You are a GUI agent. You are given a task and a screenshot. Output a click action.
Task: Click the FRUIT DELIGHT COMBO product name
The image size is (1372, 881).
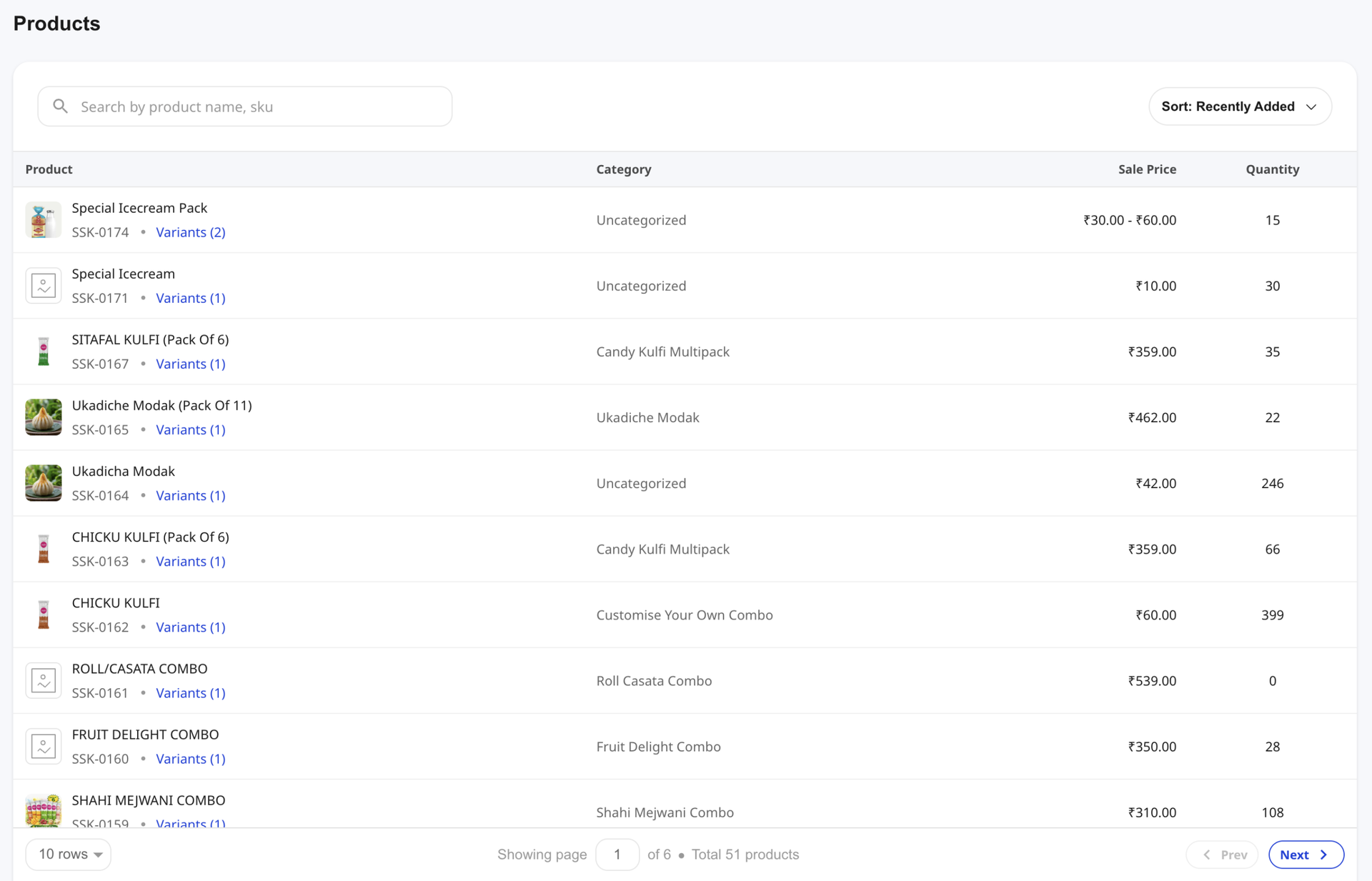point(145,734)
